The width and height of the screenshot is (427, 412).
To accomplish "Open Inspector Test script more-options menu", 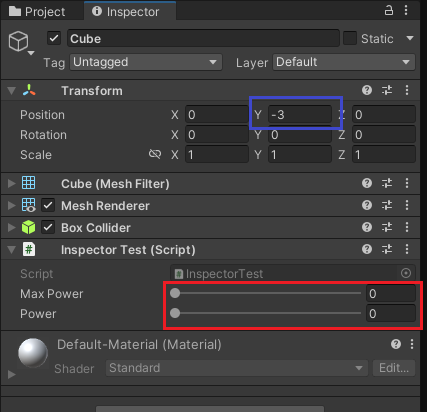I will (407, 249).
